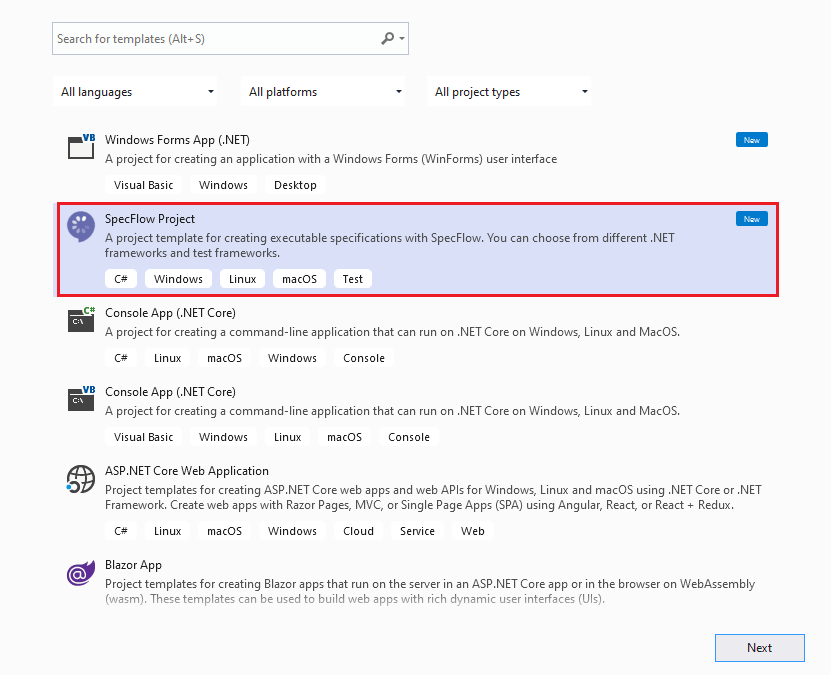Click the ASP.NET Core globe icon
This screenshot has height=675, width=831.
click(81, 479)
